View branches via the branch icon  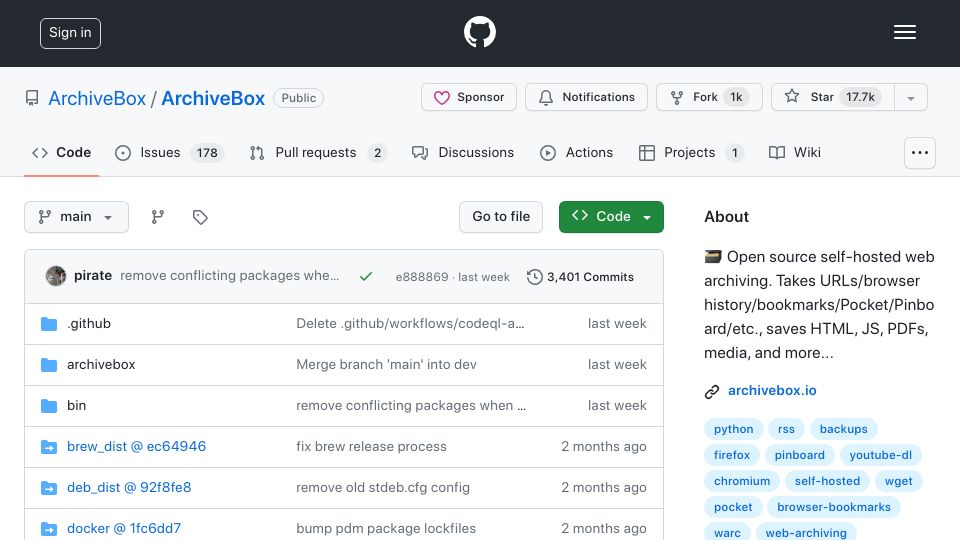(x=158, y=217)
